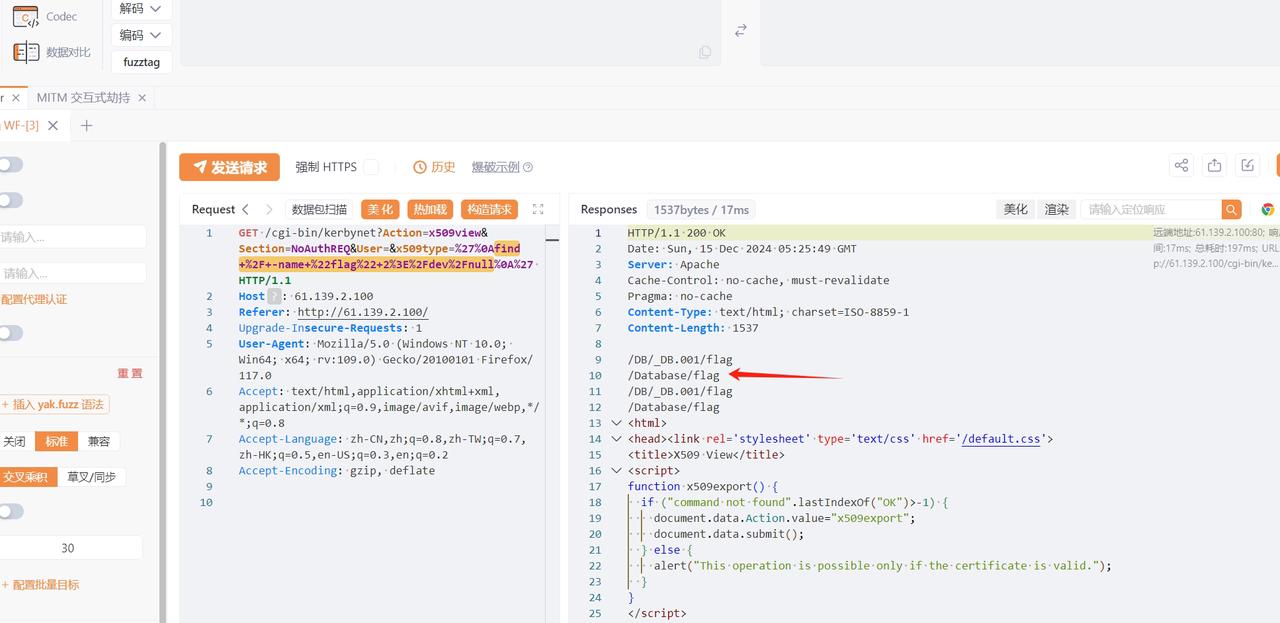Click 数据包扫描 packet scan button
The image size is (1280, 623).
(x=319, y=209)
